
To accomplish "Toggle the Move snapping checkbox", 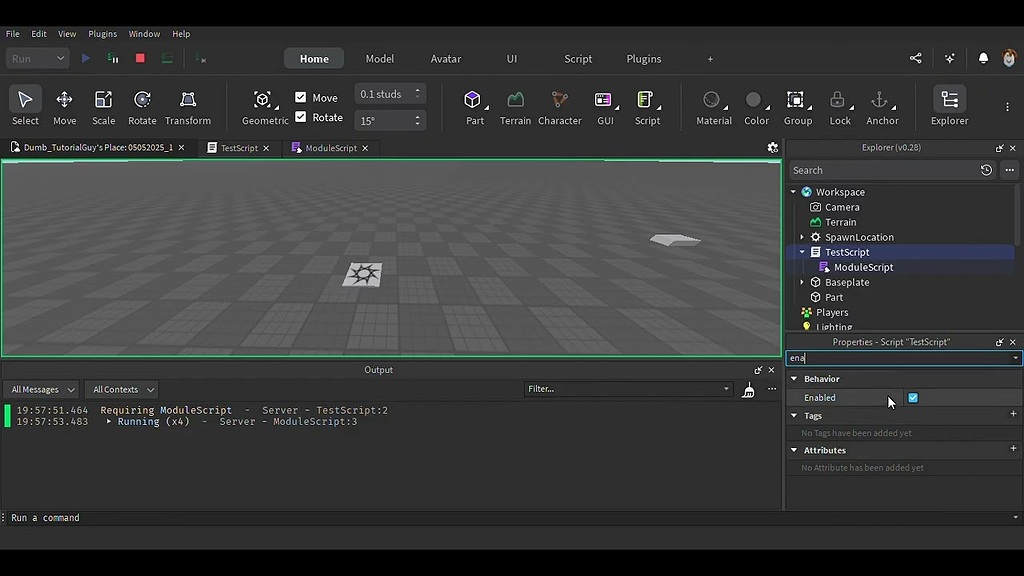I will [x=301, y=98].
